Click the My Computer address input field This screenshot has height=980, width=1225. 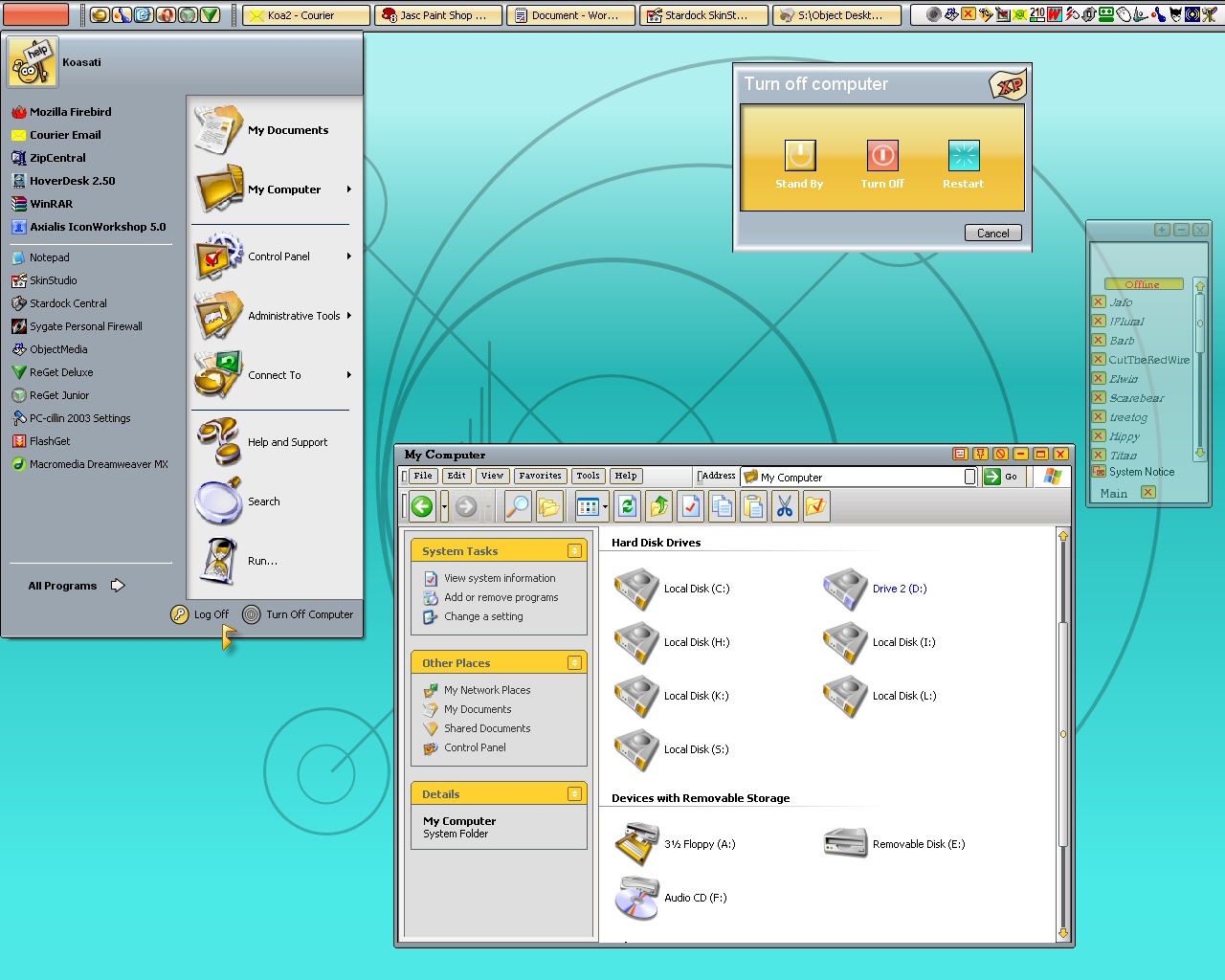point(858,477)
